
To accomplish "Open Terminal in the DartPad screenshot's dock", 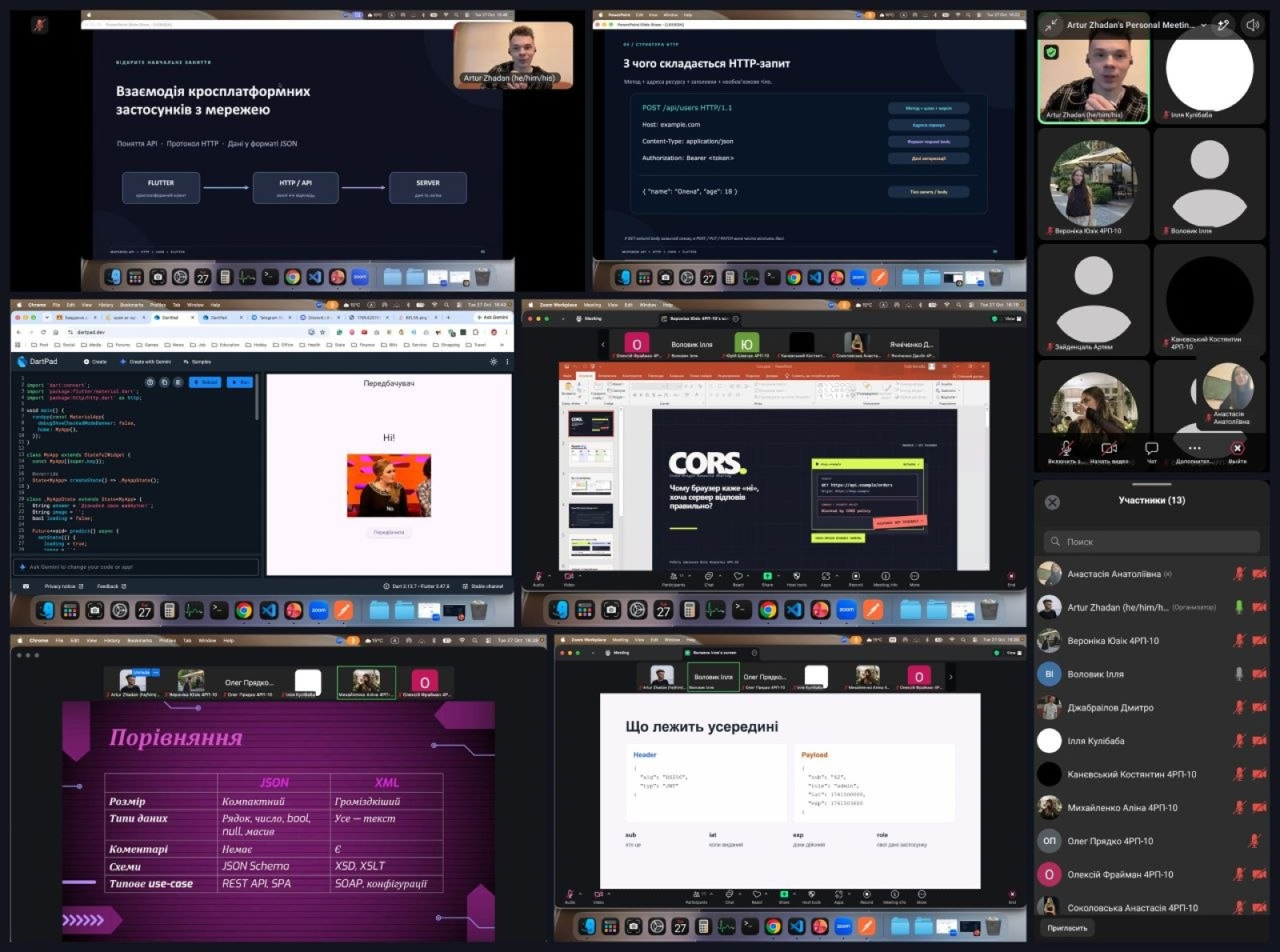I will 218,610.
